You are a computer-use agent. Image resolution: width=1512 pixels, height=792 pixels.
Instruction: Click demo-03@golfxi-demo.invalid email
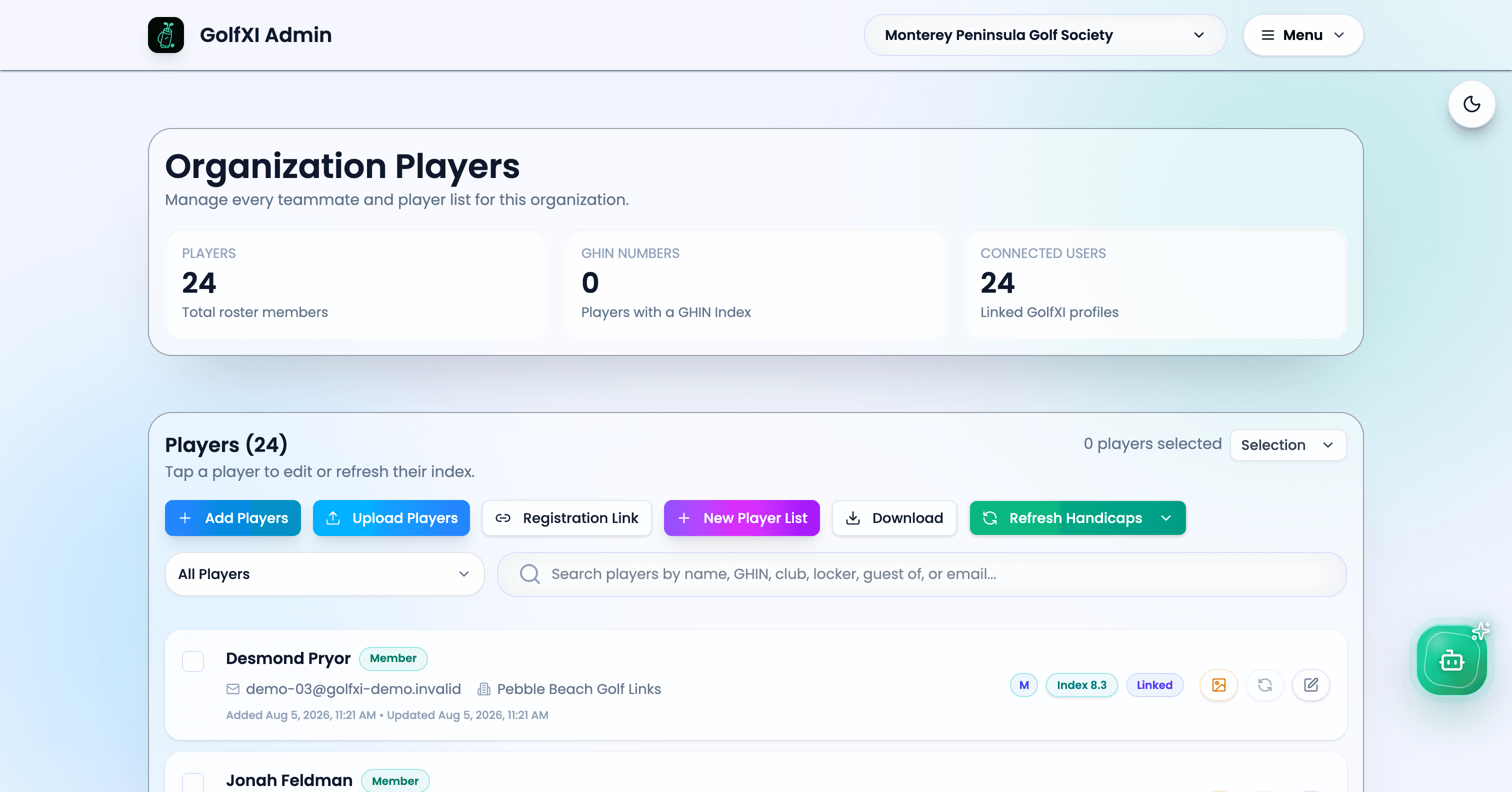353,688
